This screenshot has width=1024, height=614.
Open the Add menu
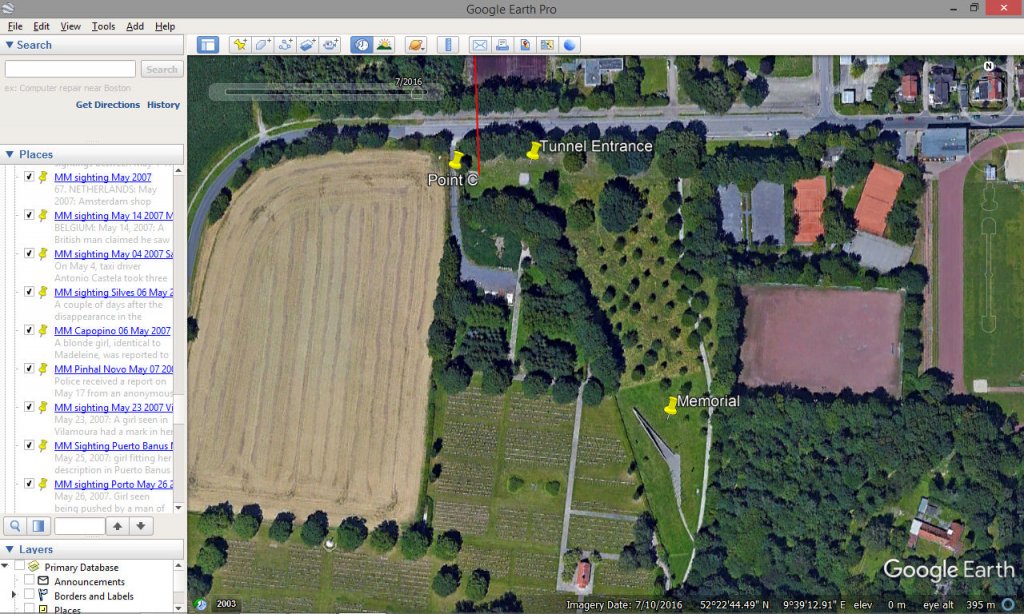tap(135, 26)
